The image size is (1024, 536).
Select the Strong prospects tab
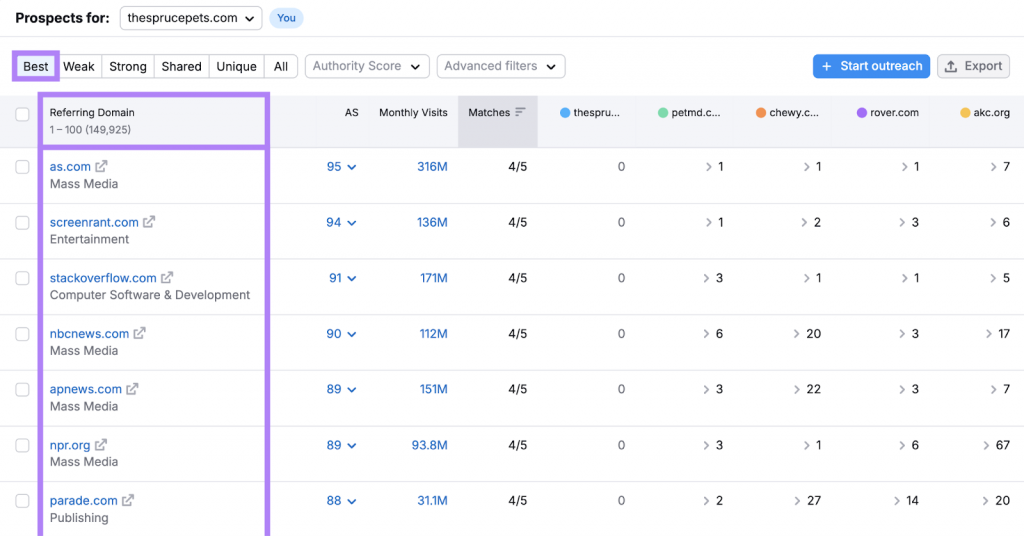click(x=128, y=66)
